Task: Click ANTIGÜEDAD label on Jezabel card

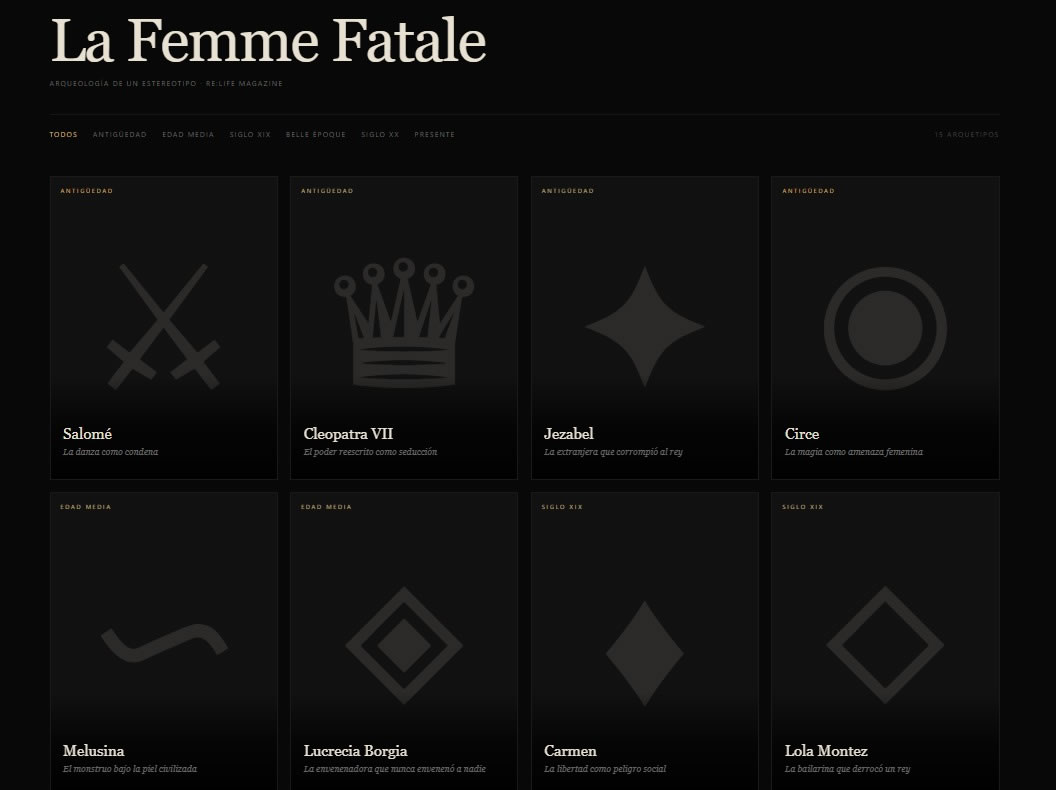Action: (x=568, y=191)
